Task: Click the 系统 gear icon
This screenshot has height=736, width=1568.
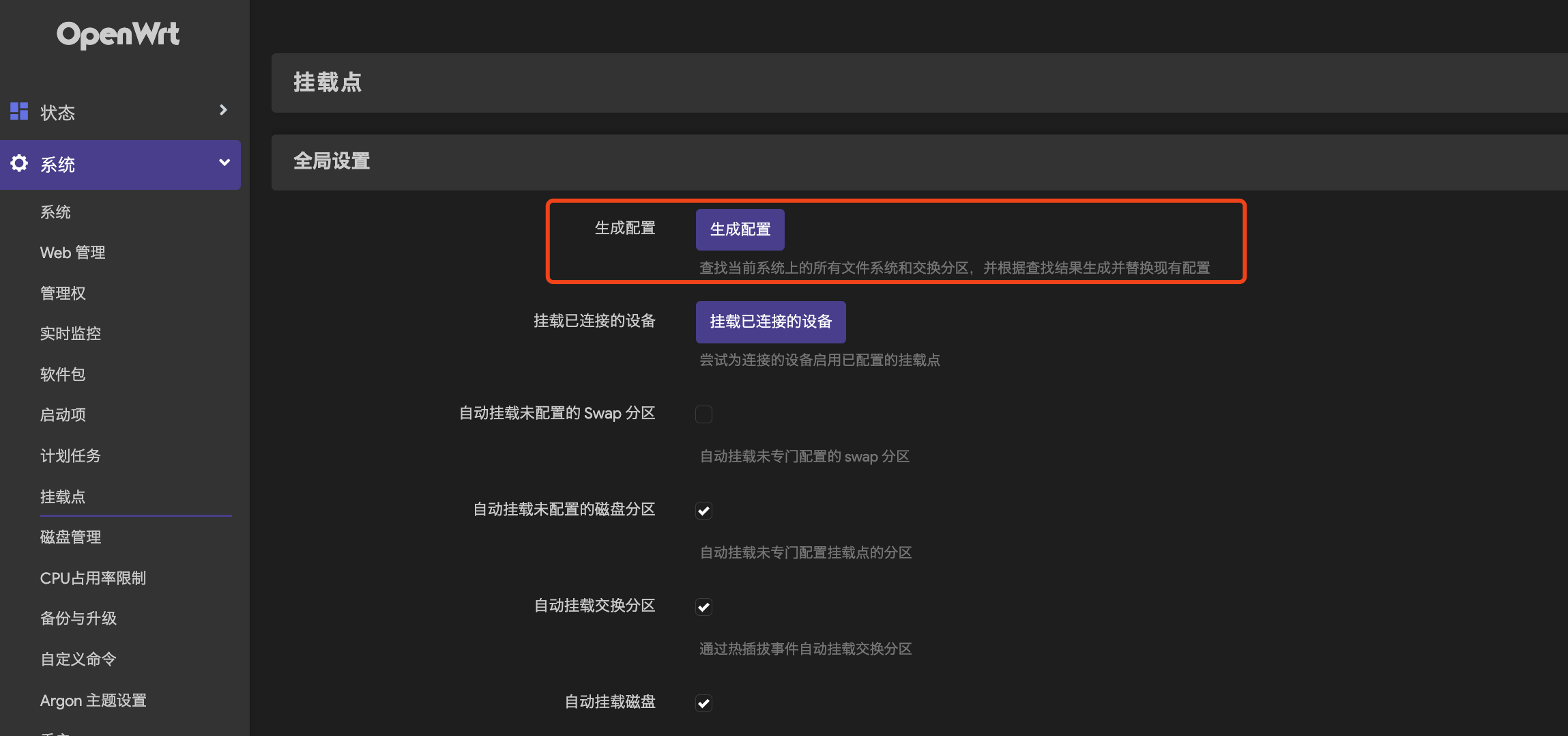Action: 19,164
